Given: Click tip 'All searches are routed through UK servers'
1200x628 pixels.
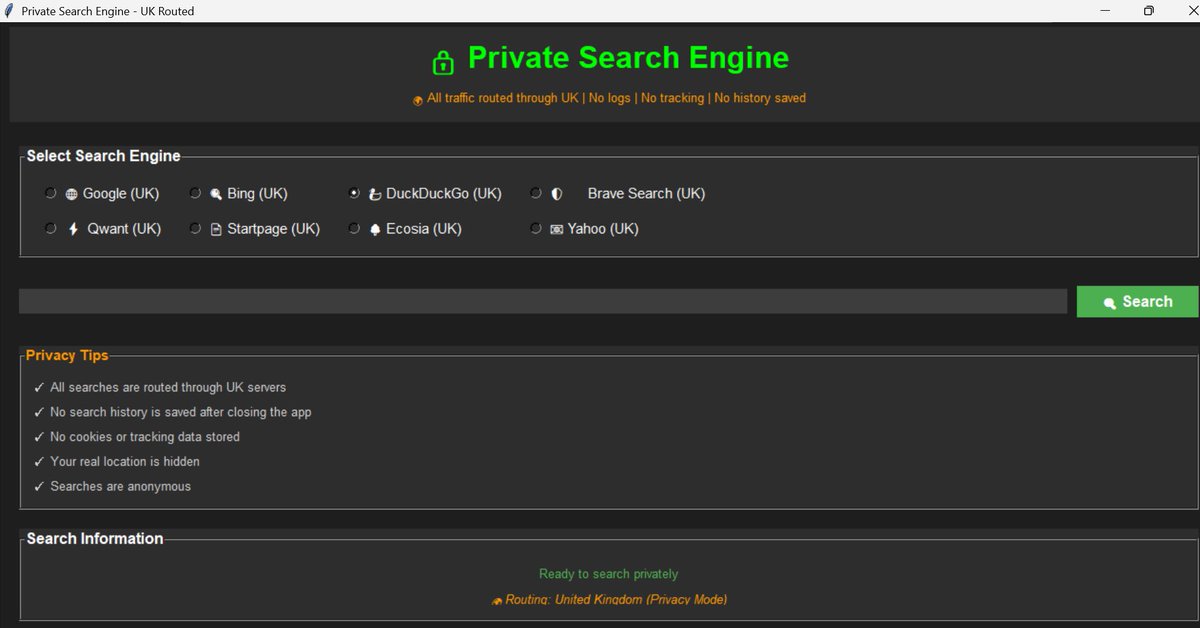Looking at the screenshot, I should (168, 387).
